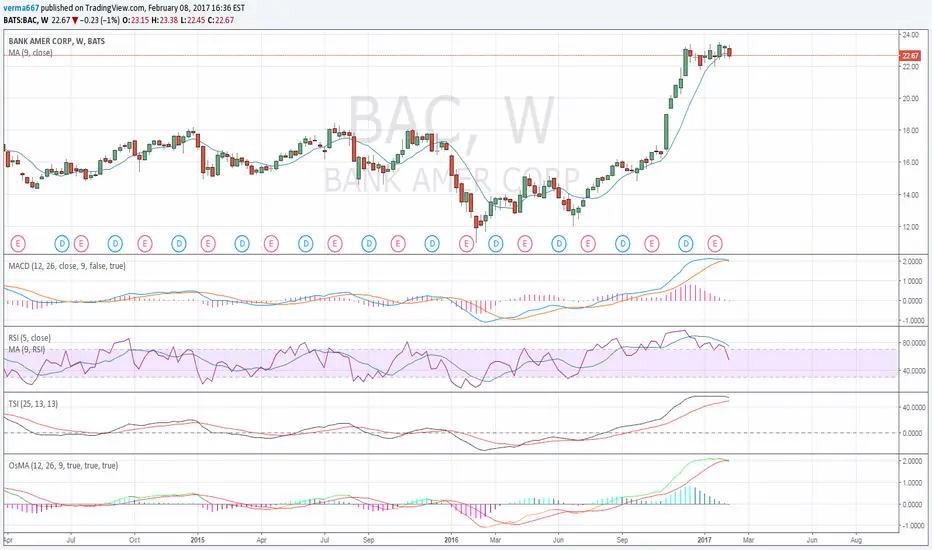Viewport: 932px width, 550px height.
Task: Click the O:23.15 open value in header
Action: click(x=135, y=20)
